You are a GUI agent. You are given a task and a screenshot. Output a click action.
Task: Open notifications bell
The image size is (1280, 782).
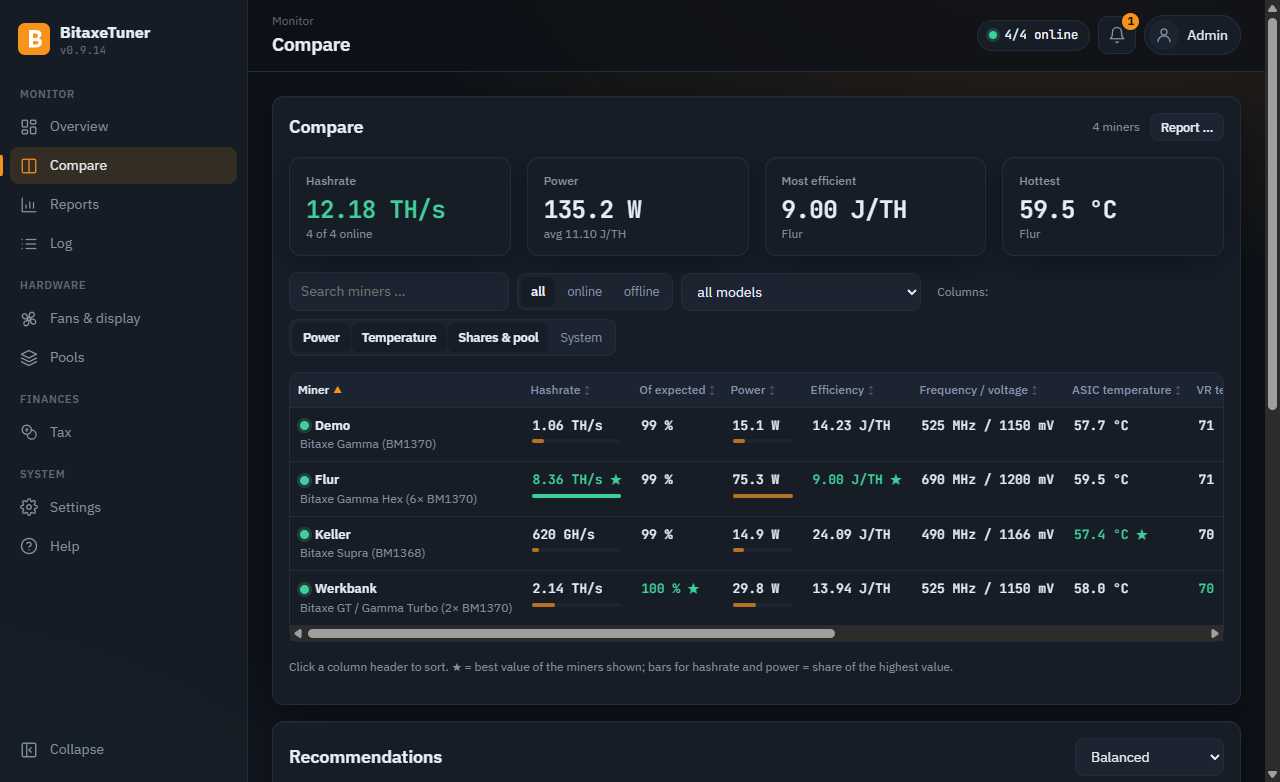[x=1117, y=35]
